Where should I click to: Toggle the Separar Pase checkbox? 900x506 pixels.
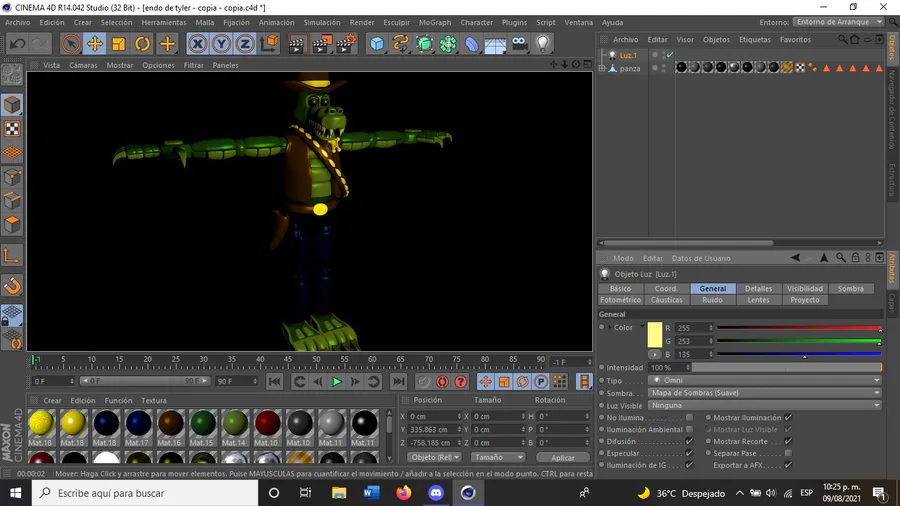[788, 453]
